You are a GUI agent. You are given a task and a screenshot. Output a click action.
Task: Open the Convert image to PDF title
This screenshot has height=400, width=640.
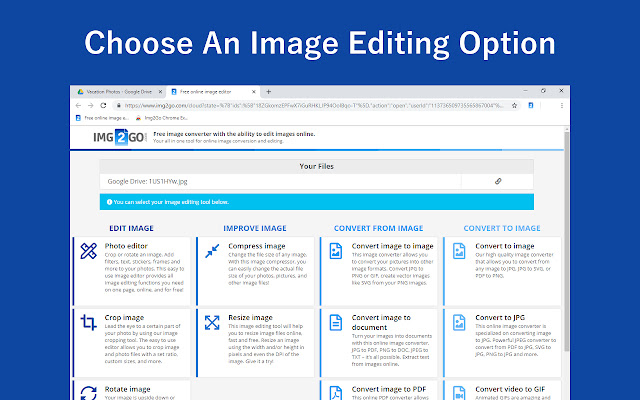click(x=389, y=389)
